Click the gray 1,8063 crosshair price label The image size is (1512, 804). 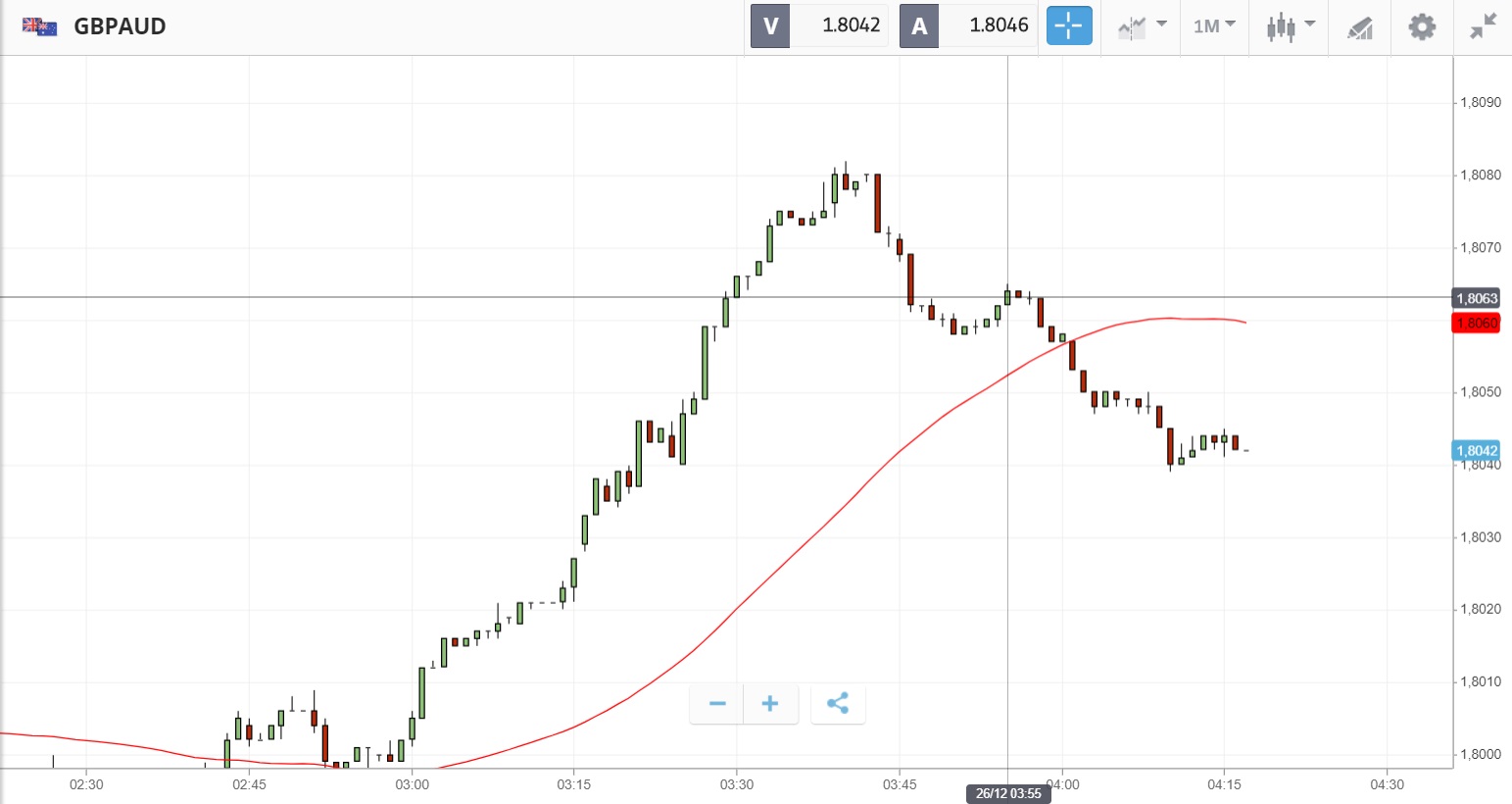coord(1476,298)
